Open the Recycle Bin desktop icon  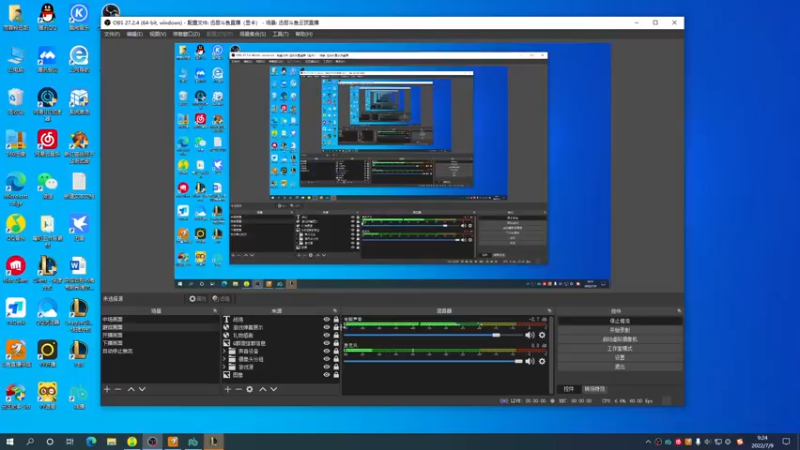coord(16,101)
